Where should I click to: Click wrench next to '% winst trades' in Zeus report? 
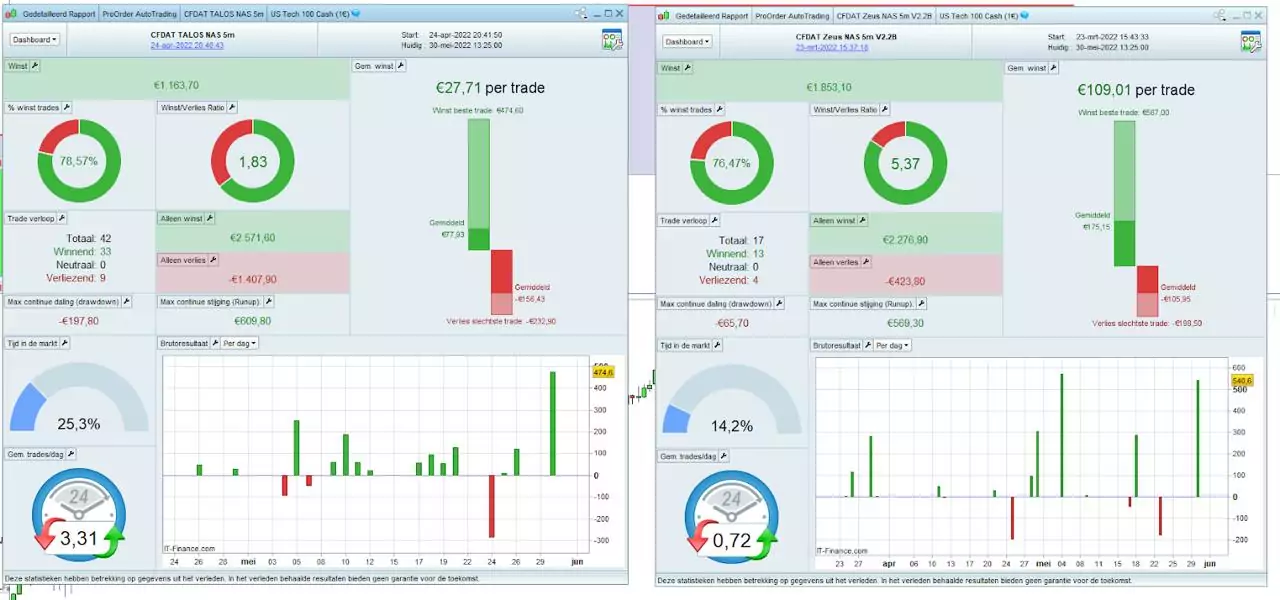(719, 108)
